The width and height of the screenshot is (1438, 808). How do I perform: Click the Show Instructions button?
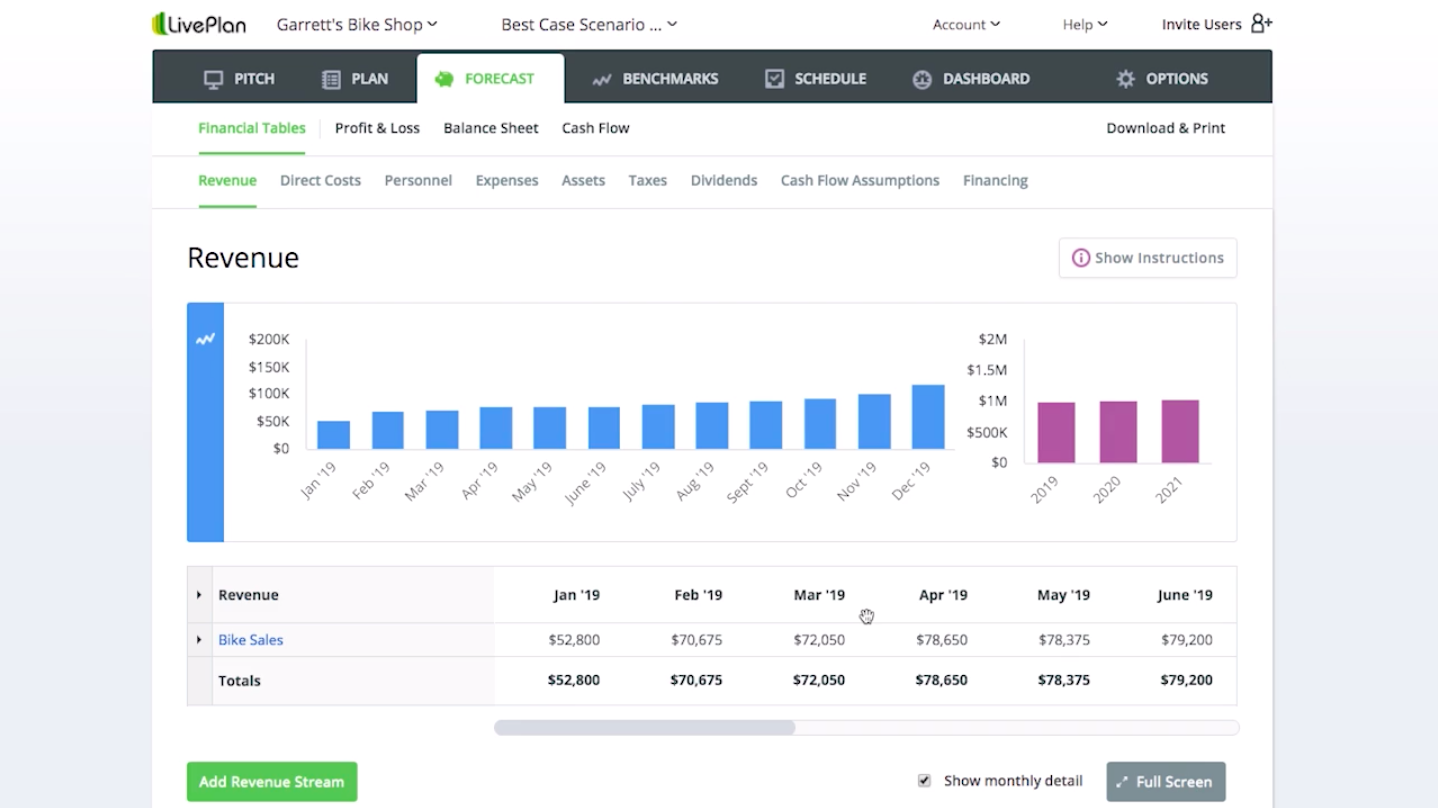1147,258
